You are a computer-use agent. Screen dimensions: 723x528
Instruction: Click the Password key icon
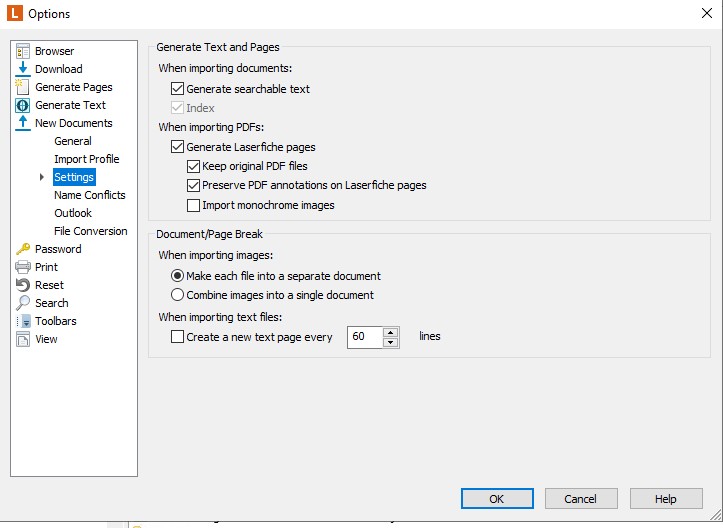click(23, 249)
